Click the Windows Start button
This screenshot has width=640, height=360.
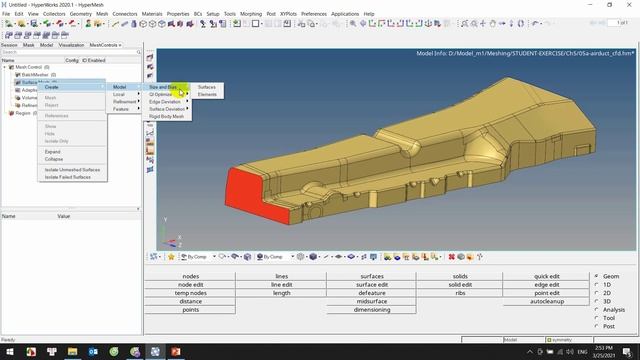click(x=9, y=351)
